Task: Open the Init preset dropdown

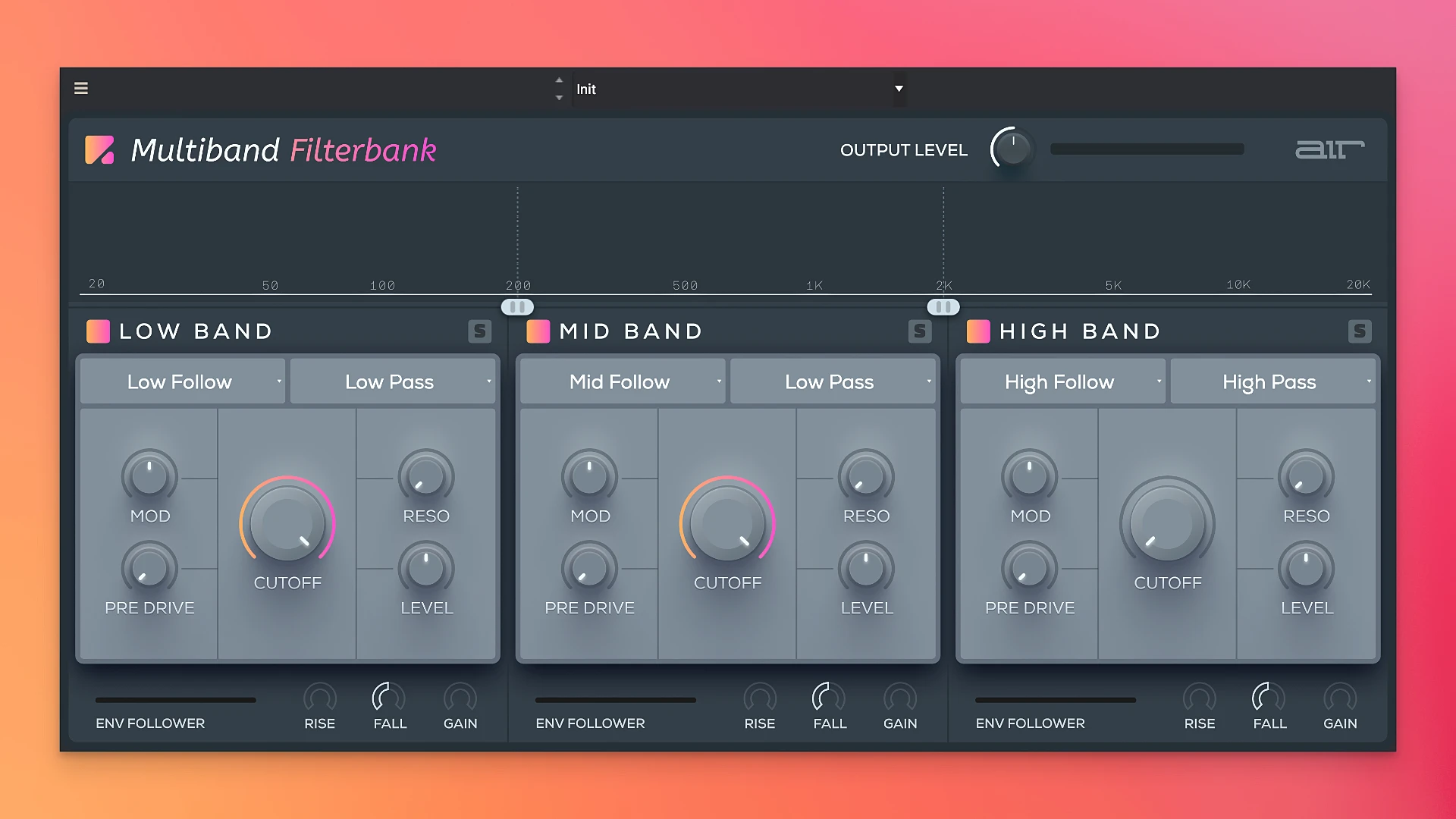Action: [739, 89]
